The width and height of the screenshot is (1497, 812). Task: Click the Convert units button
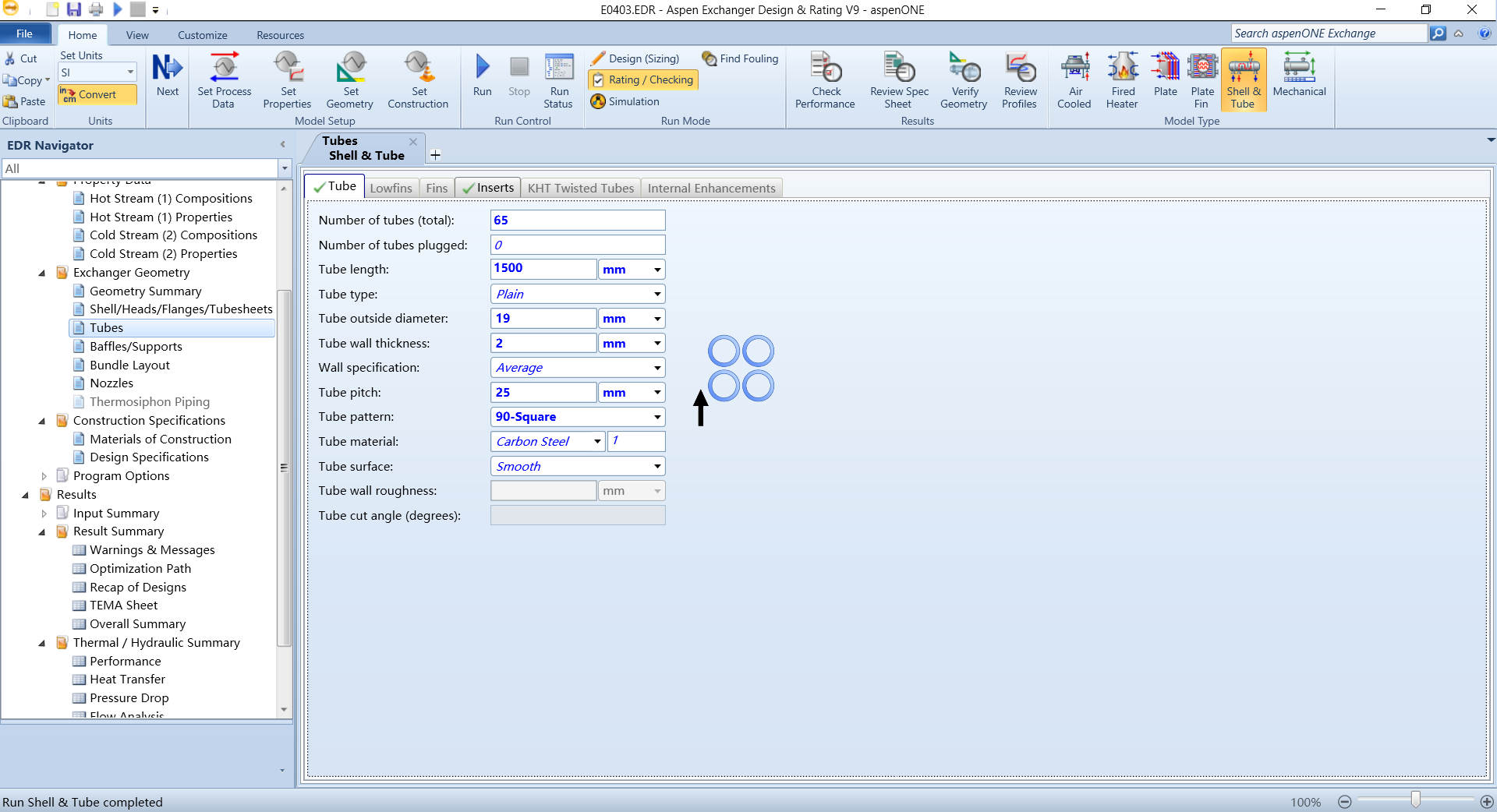point(97,94)
